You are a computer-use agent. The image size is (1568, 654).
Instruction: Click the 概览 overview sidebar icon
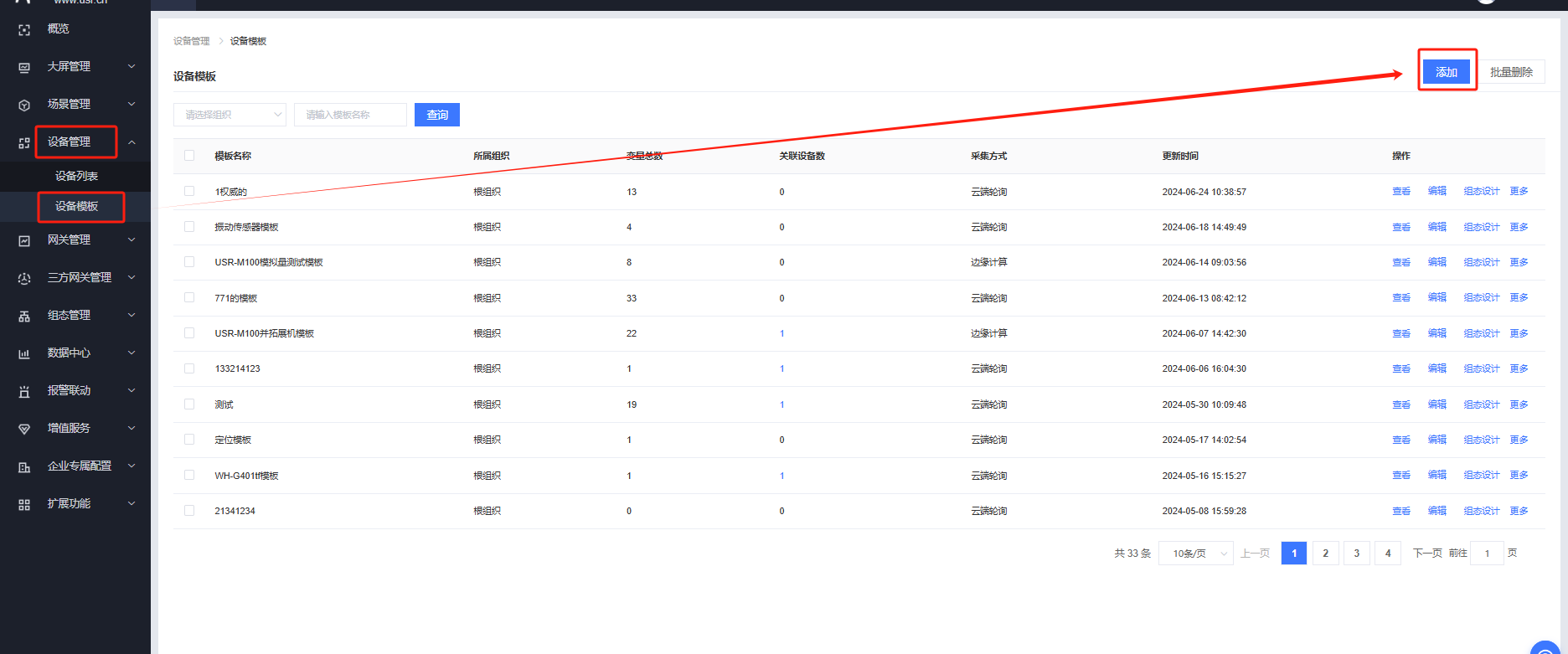point(24,29)
